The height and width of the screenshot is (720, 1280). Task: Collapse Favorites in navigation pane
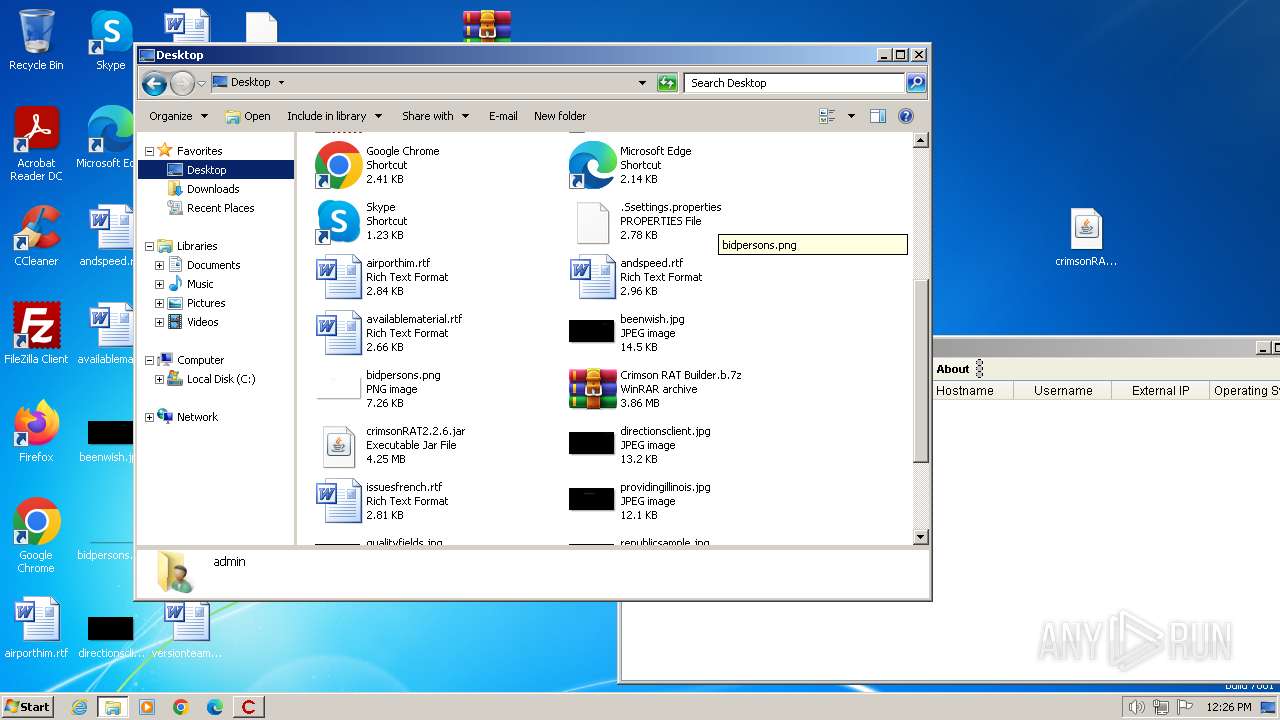(149, 151)
